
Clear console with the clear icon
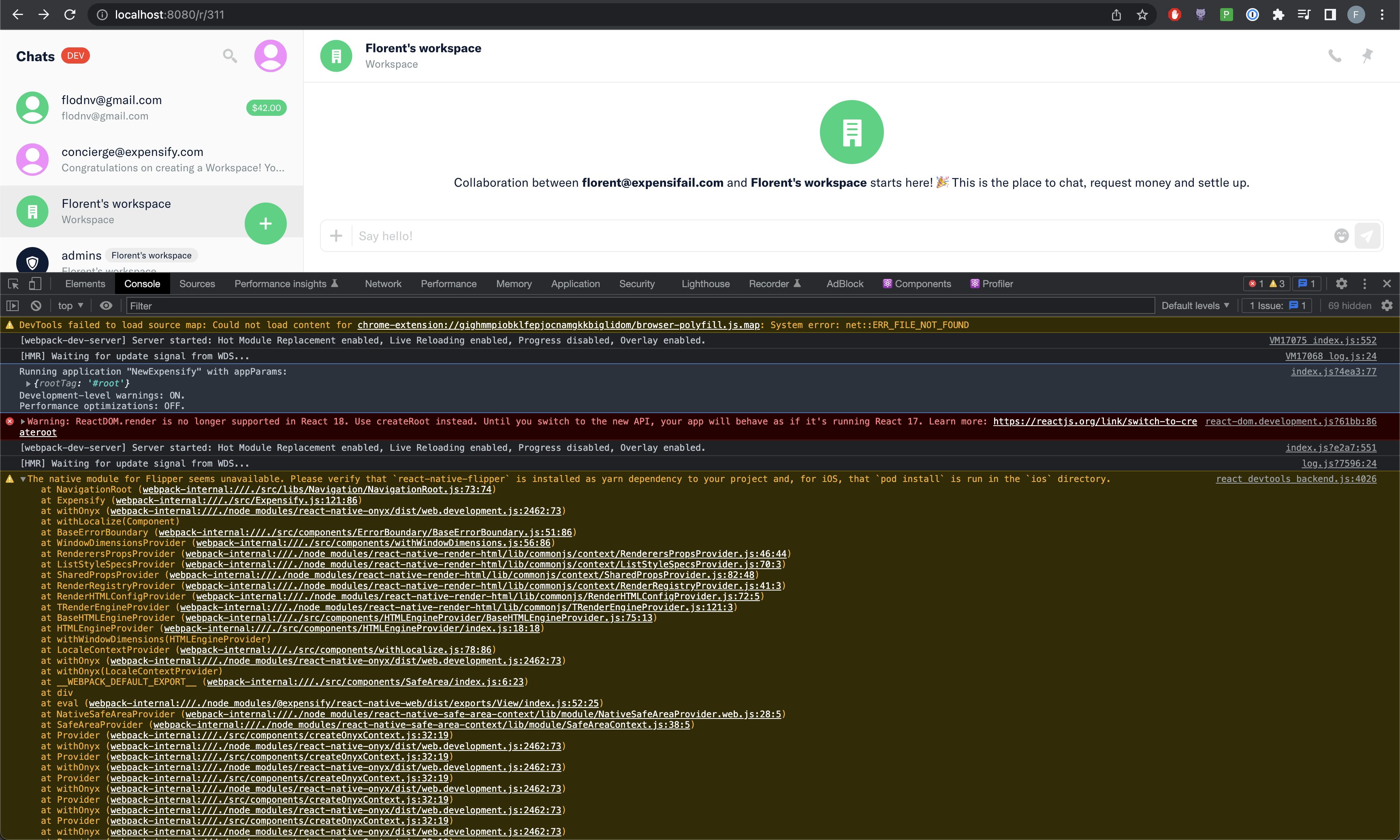point(36,306)
